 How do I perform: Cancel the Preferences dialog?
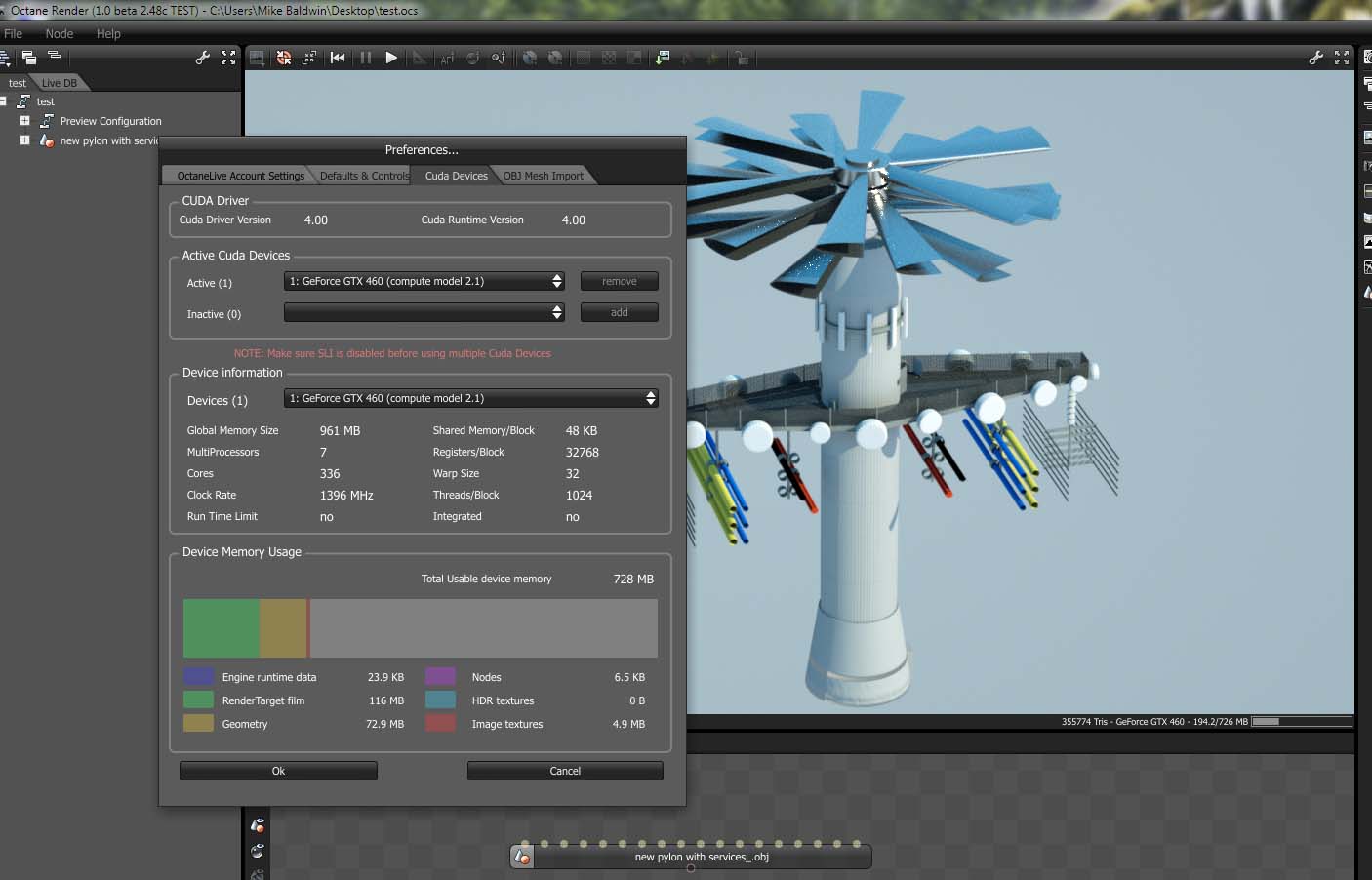(x=565, y=771)
